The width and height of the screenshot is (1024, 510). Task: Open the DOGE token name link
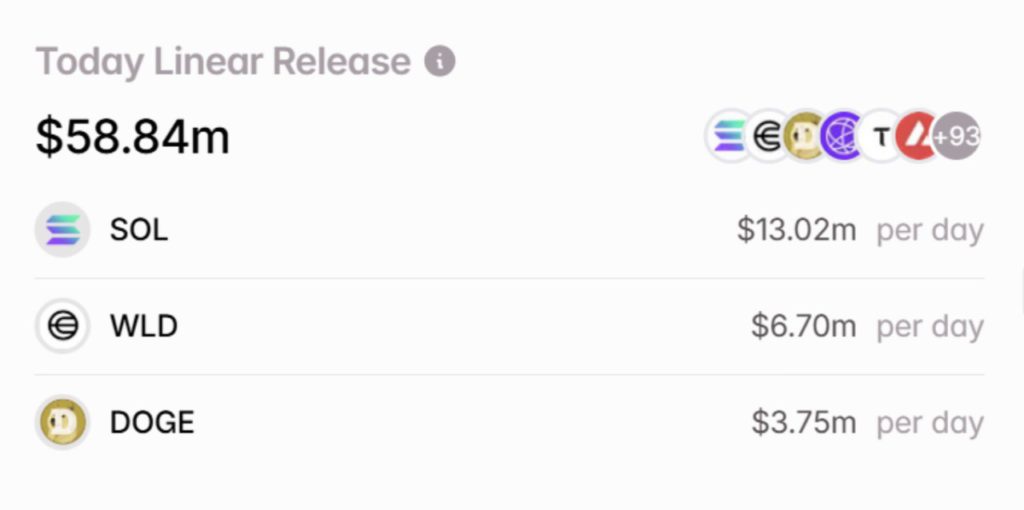[152, 422]
